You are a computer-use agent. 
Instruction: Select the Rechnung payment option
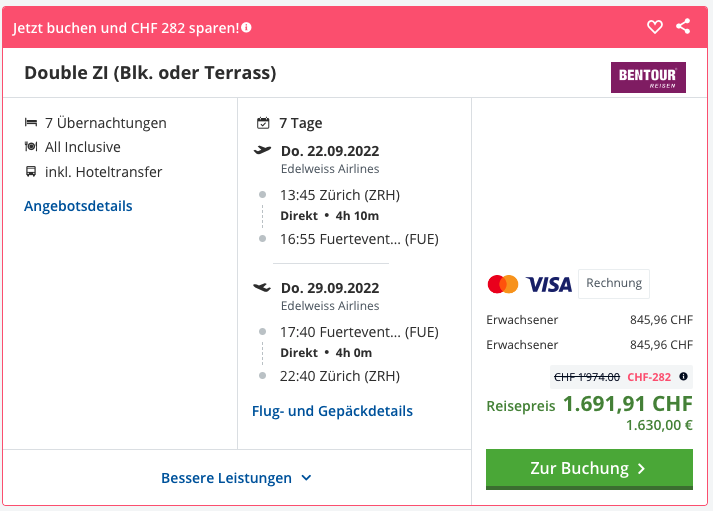(x=614, y=284)
